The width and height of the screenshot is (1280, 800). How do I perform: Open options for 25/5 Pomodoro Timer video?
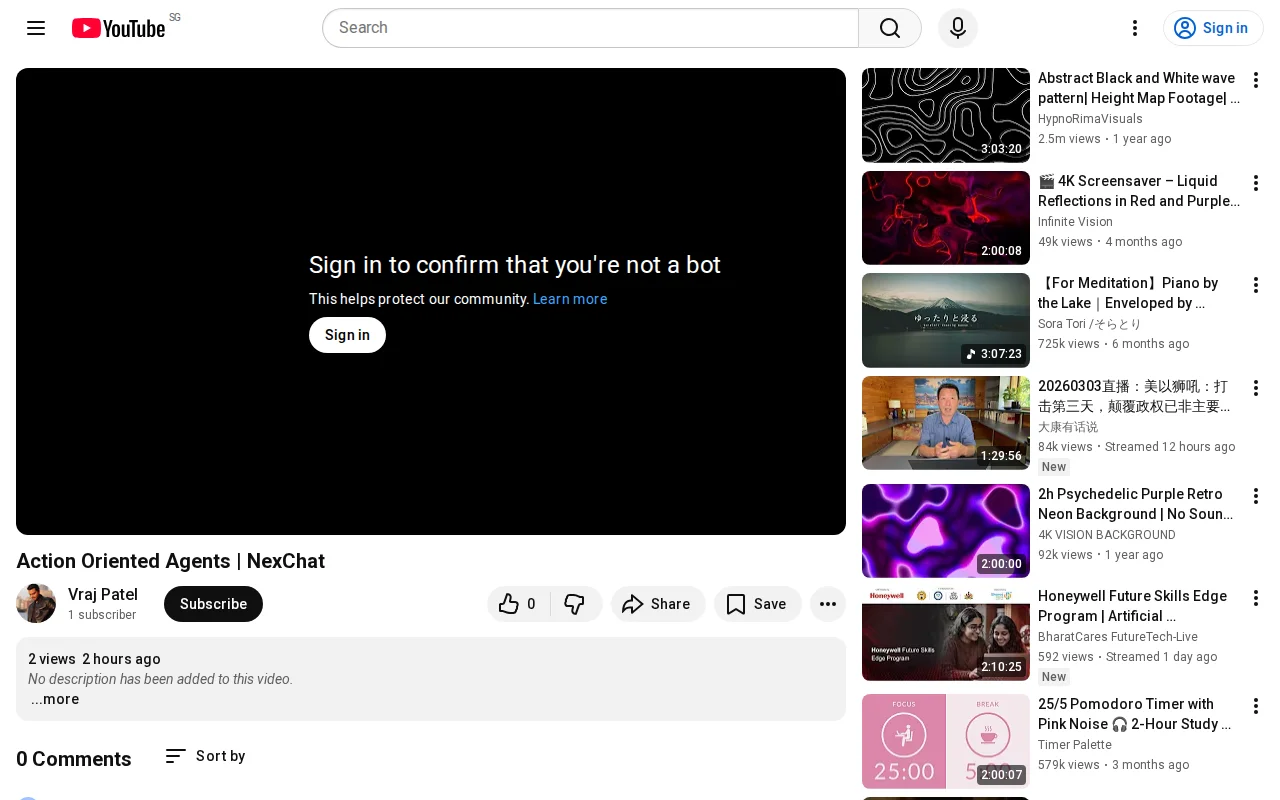coord(1256,706)
